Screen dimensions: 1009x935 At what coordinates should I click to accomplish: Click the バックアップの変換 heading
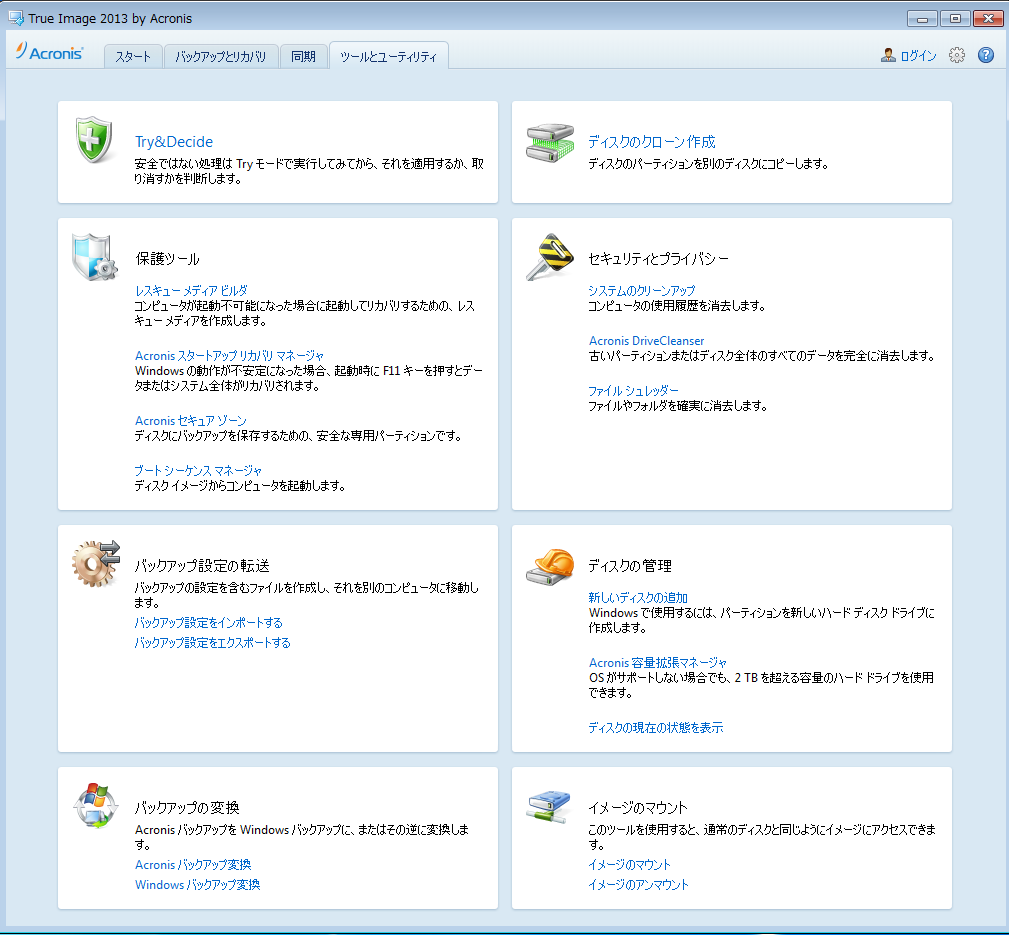[187, 808]
